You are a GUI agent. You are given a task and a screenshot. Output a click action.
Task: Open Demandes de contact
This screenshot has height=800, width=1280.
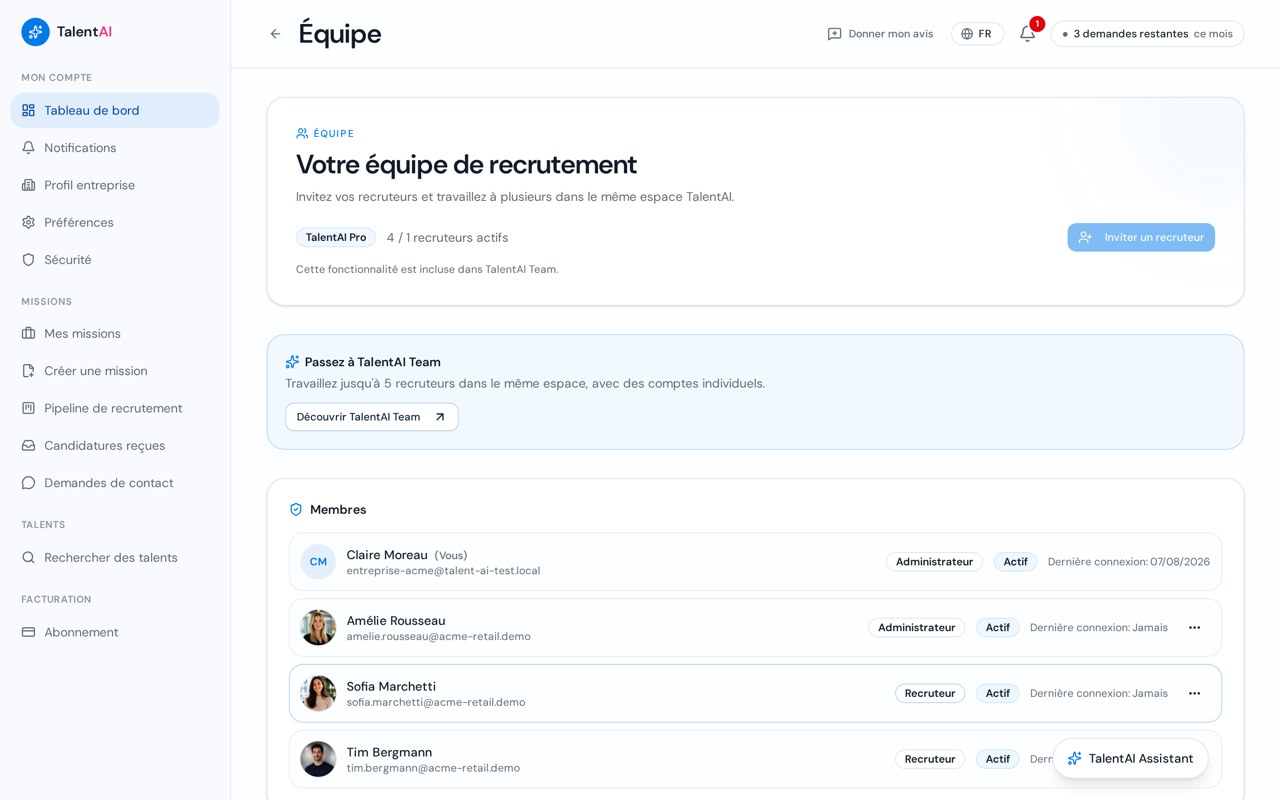coord(115,483)
